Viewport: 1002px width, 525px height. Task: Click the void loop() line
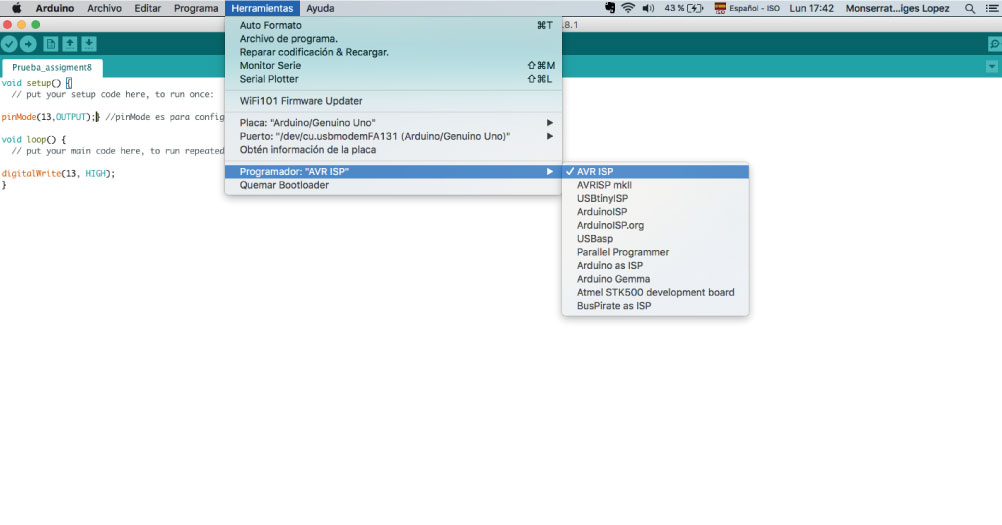[x=33, y=139]
